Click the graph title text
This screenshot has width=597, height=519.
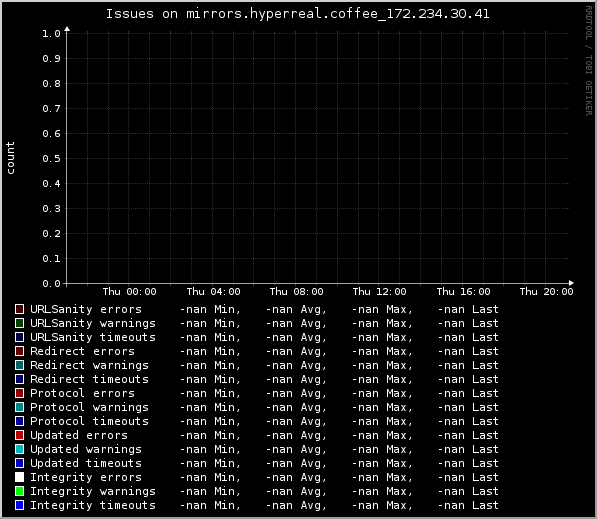tap(297, 14)
